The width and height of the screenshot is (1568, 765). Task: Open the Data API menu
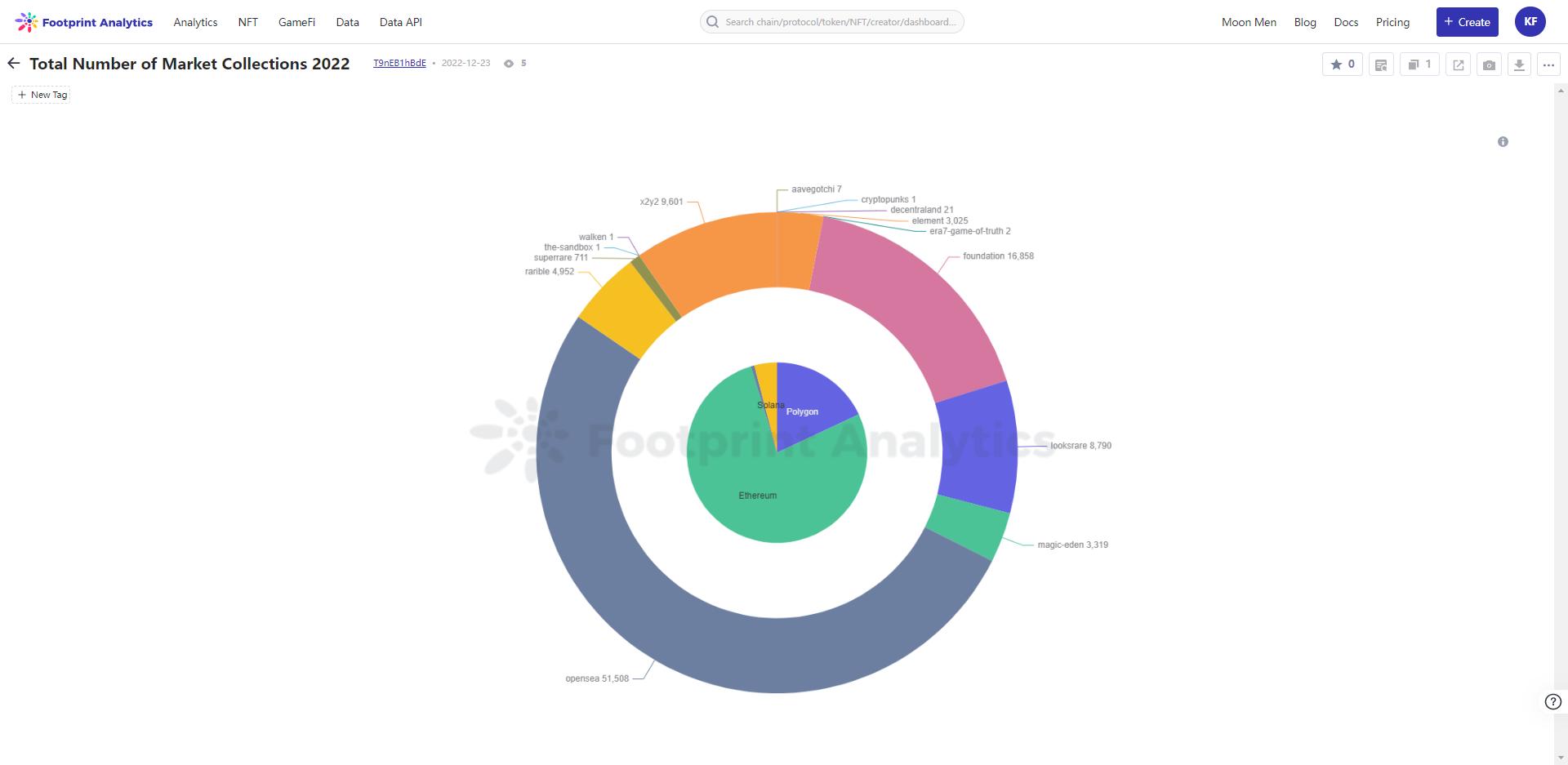[x=400, y=22]
